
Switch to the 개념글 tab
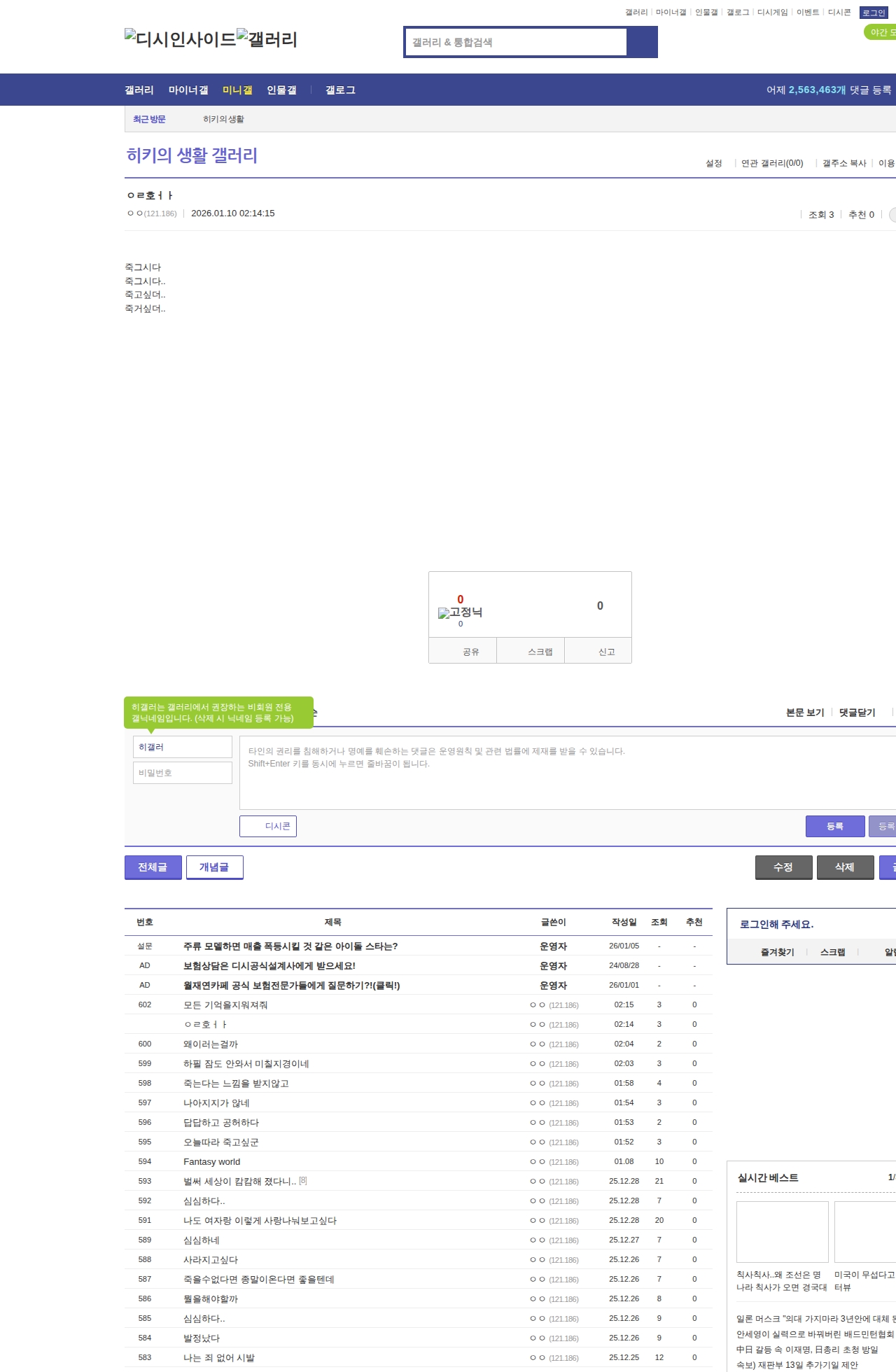click(215, 867)
